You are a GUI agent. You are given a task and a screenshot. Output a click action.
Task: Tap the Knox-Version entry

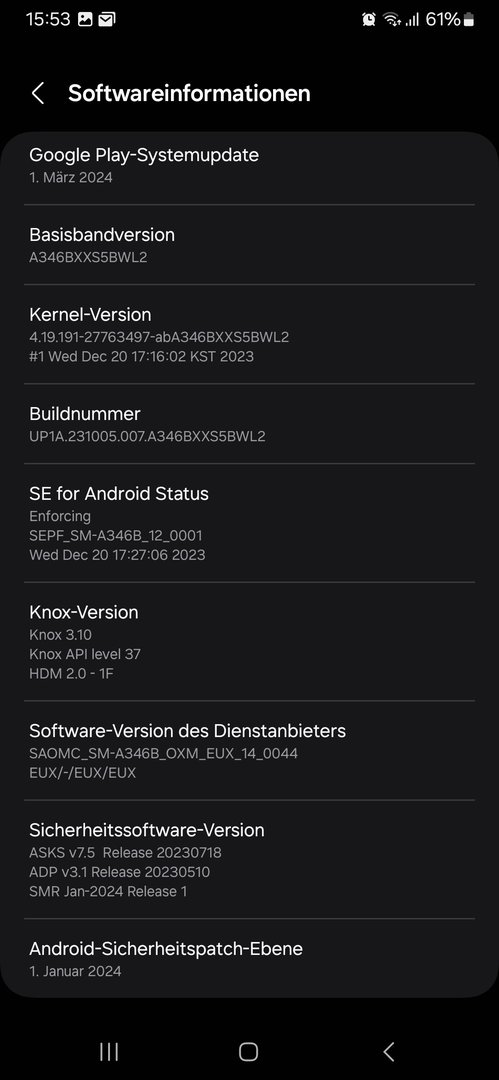pos(250,641)
